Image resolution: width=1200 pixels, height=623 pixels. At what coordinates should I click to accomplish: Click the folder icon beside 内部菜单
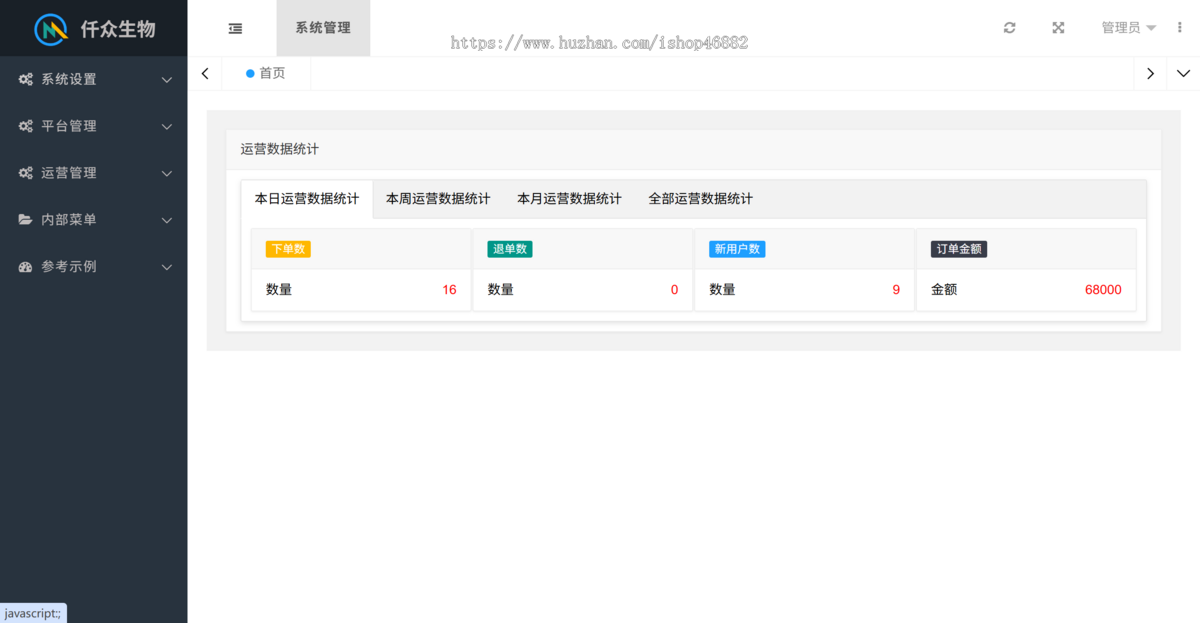point(26,219)
